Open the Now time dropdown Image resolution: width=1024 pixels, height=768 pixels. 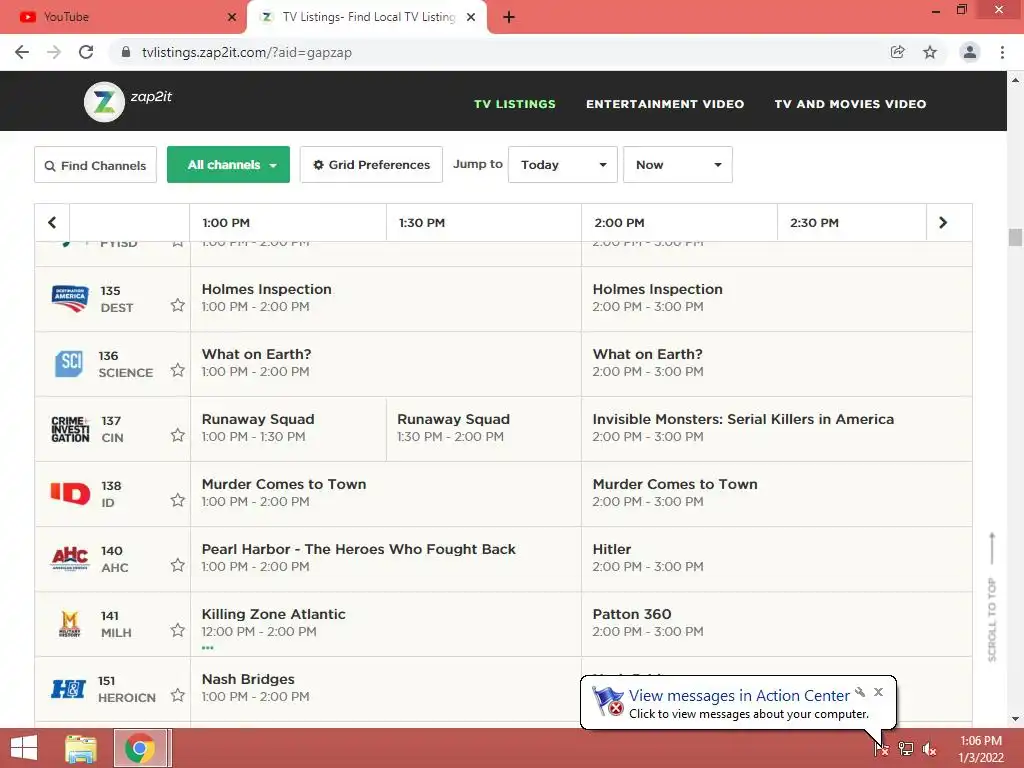tap(677, 165)
